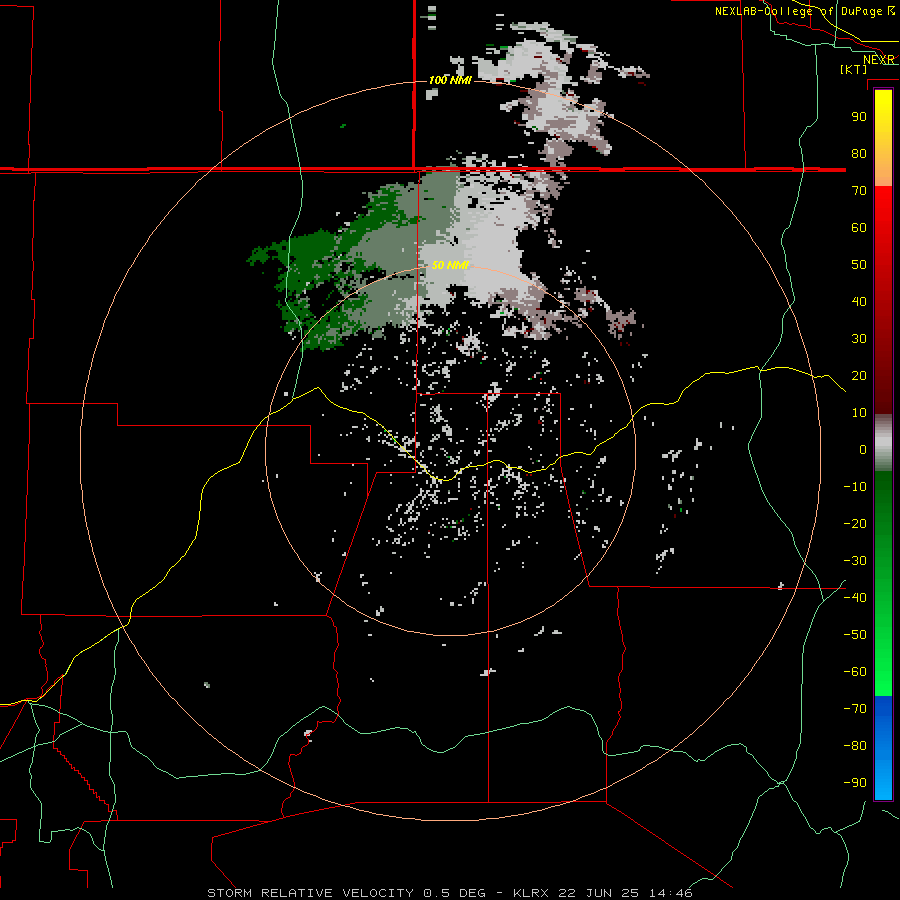The image size is (900, 900).
Task: Click the "60" value on the velocity scale
Action: (x=859, y=227)
